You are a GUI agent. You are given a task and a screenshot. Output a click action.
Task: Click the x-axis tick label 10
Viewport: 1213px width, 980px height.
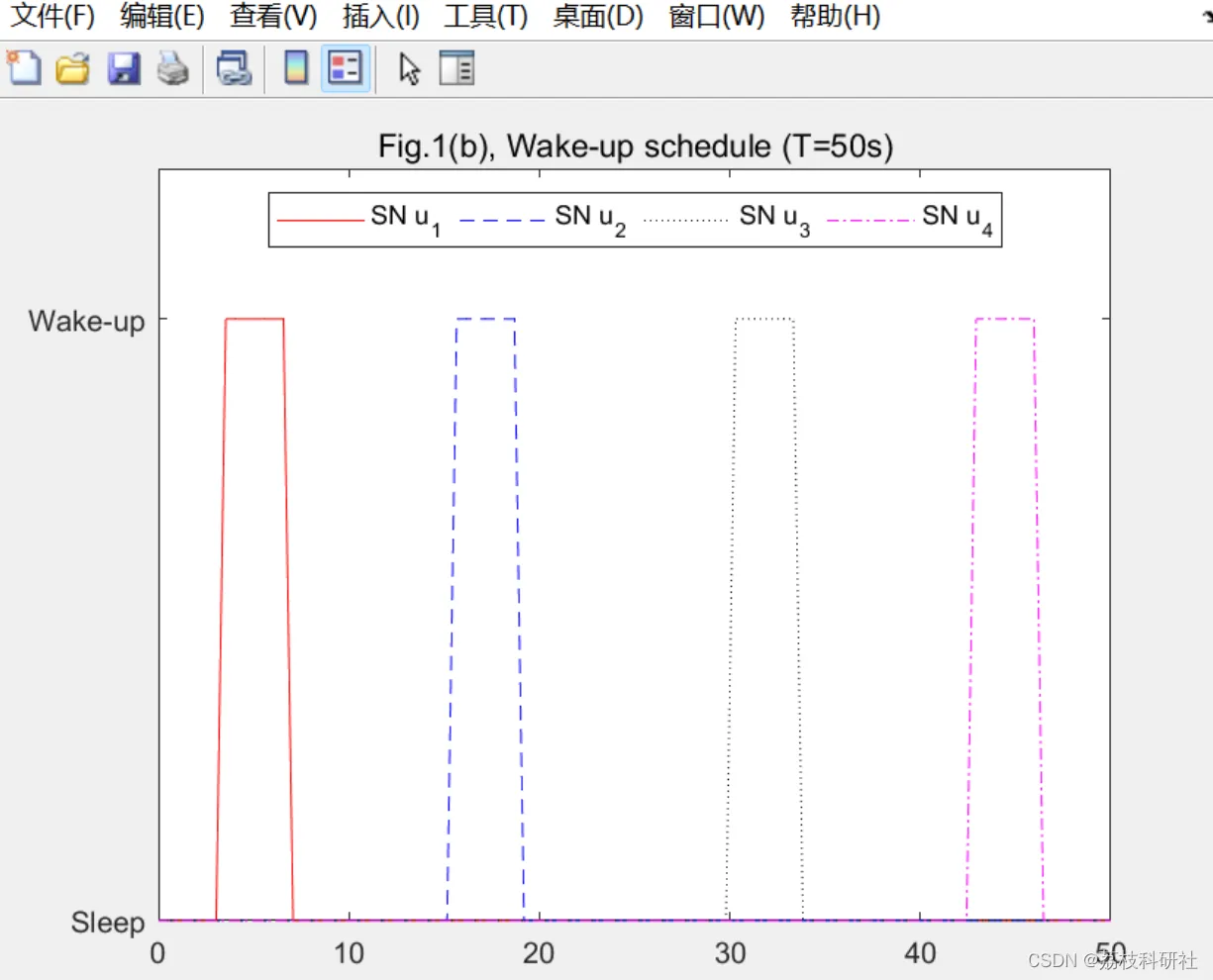pyautogui.click(x=349, y=953)
